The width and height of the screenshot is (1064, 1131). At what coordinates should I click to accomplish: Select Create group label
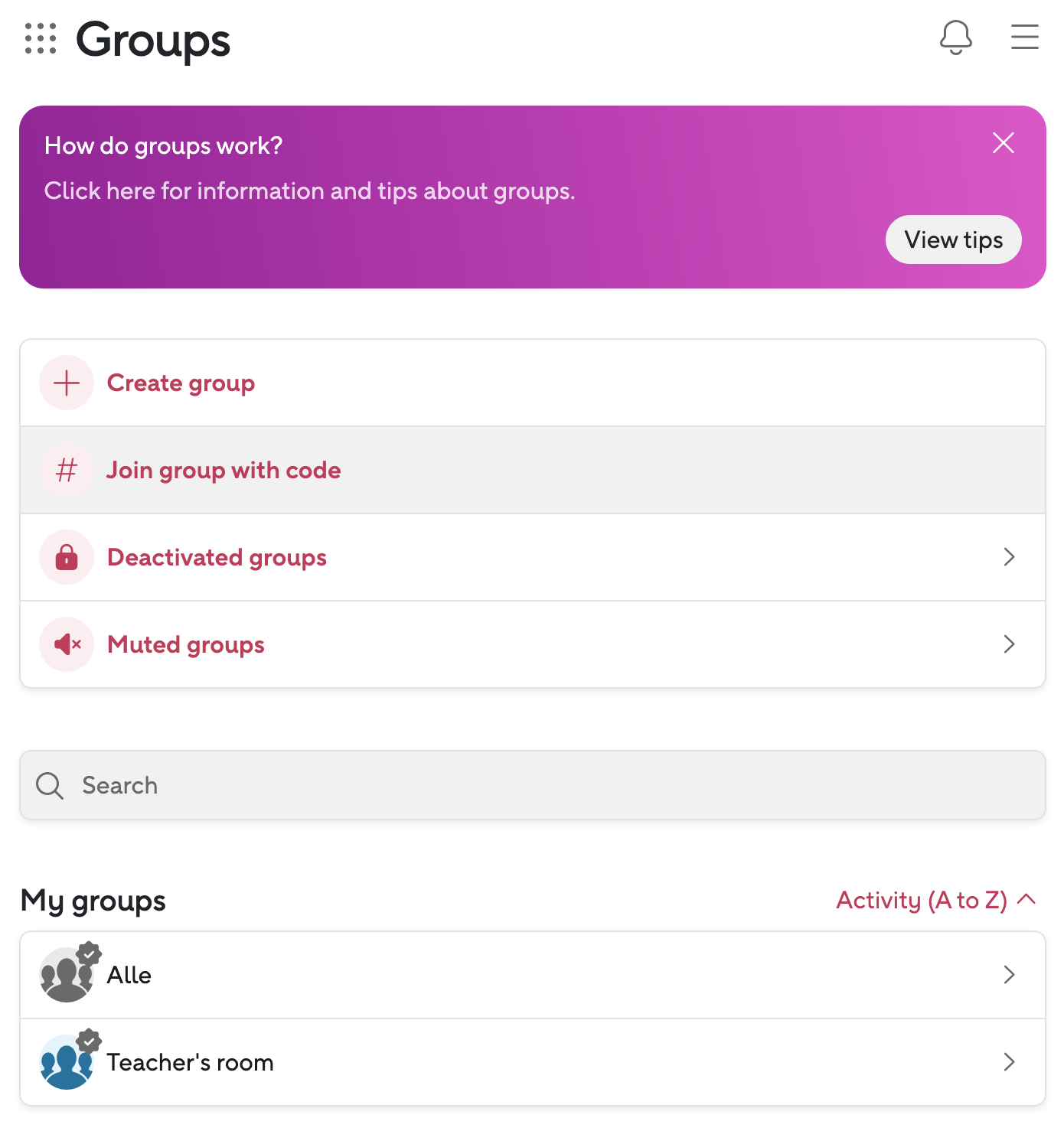coord(181,383)
